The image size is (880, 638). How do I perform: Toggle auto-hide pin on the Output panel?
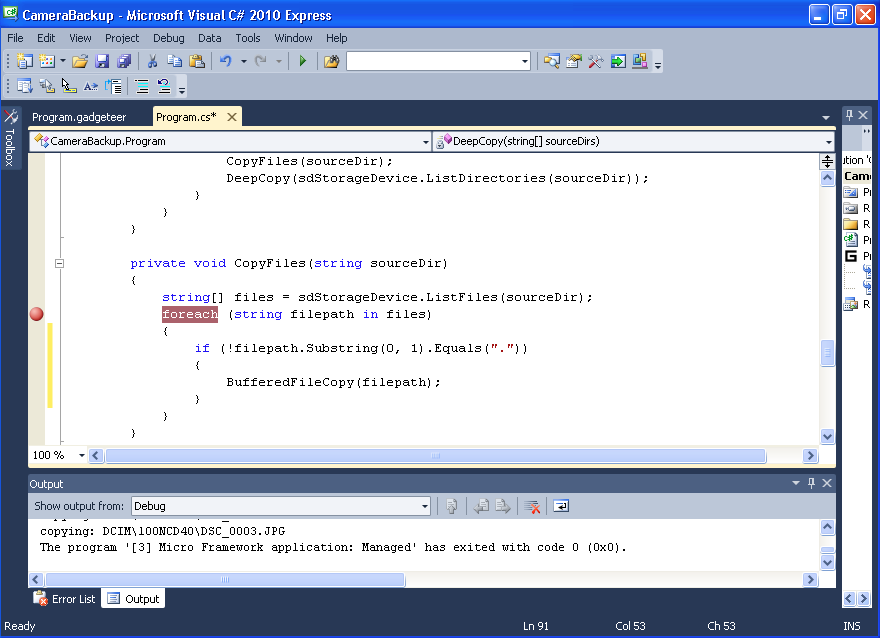click(811, 483)
